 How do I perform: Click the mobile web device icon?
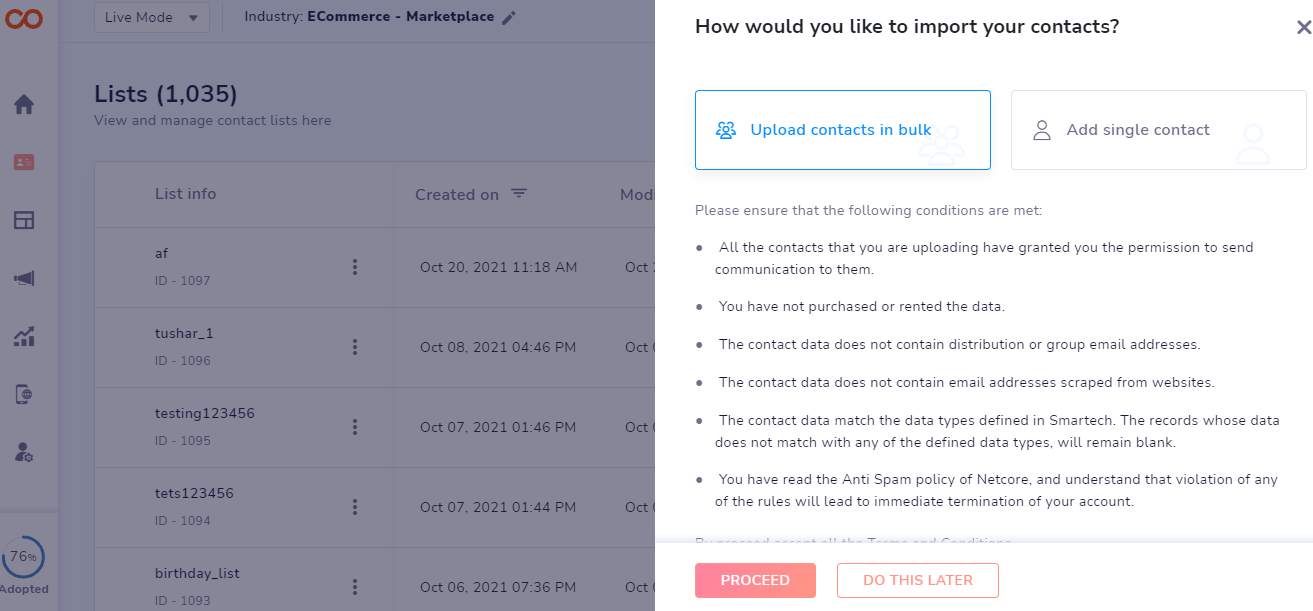[24, 395]
